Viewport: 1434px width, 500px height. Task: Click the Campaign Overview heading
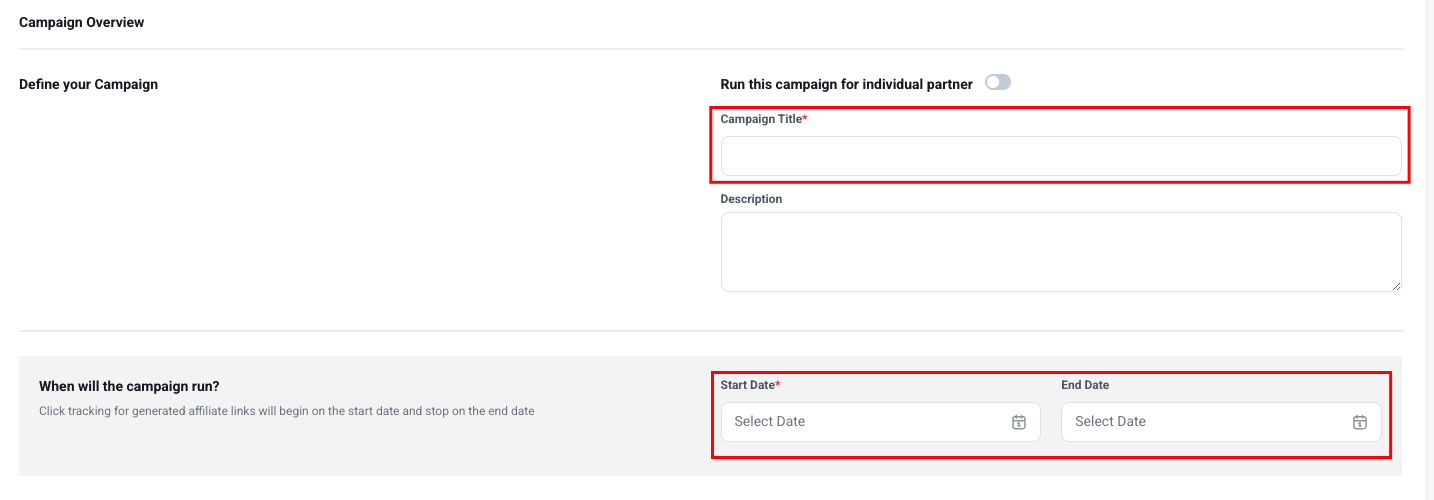[81, 22]
